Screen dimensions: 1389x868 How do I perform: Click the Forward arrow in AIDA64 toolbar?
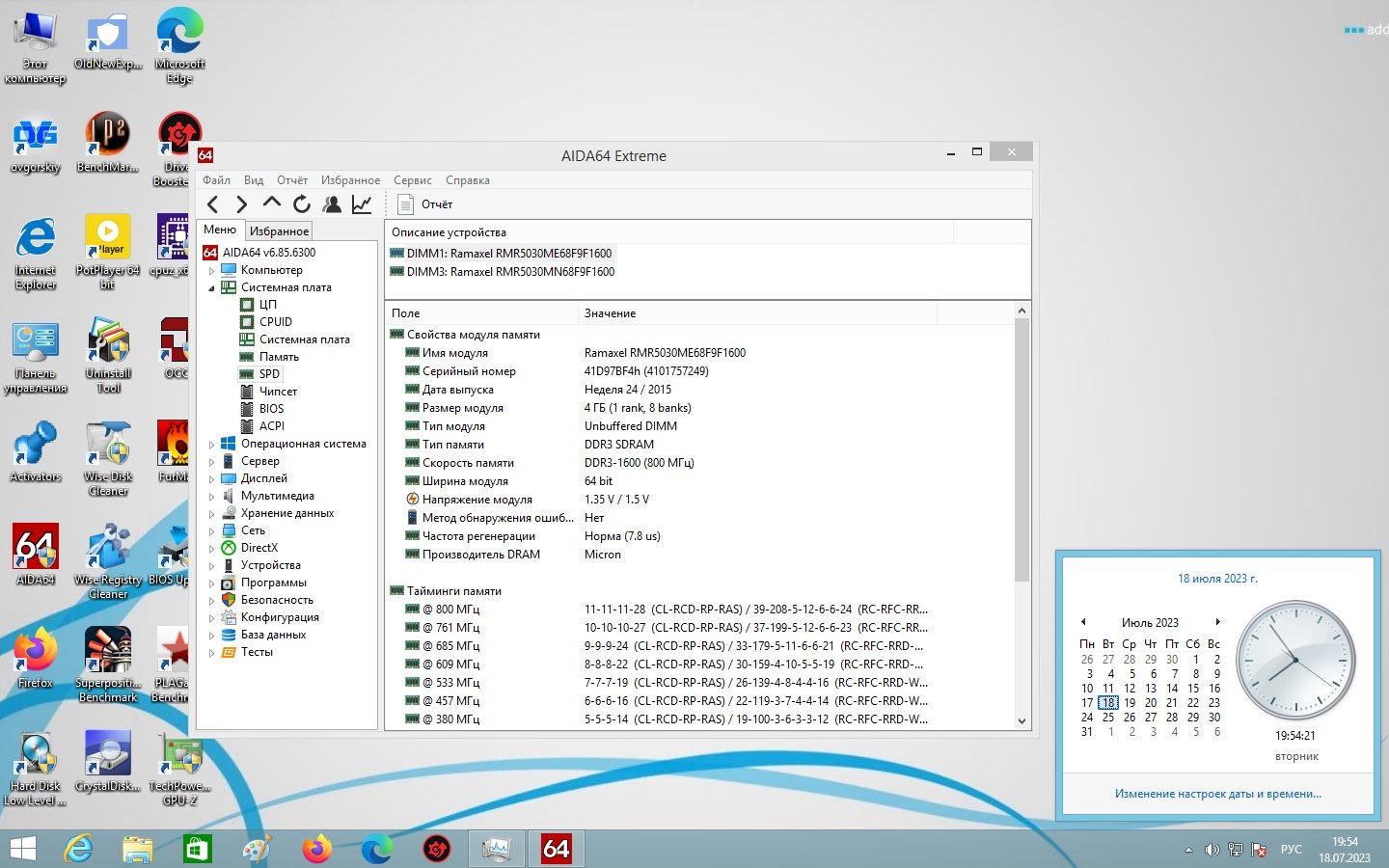pyautogui.click(x=242, y=203)
